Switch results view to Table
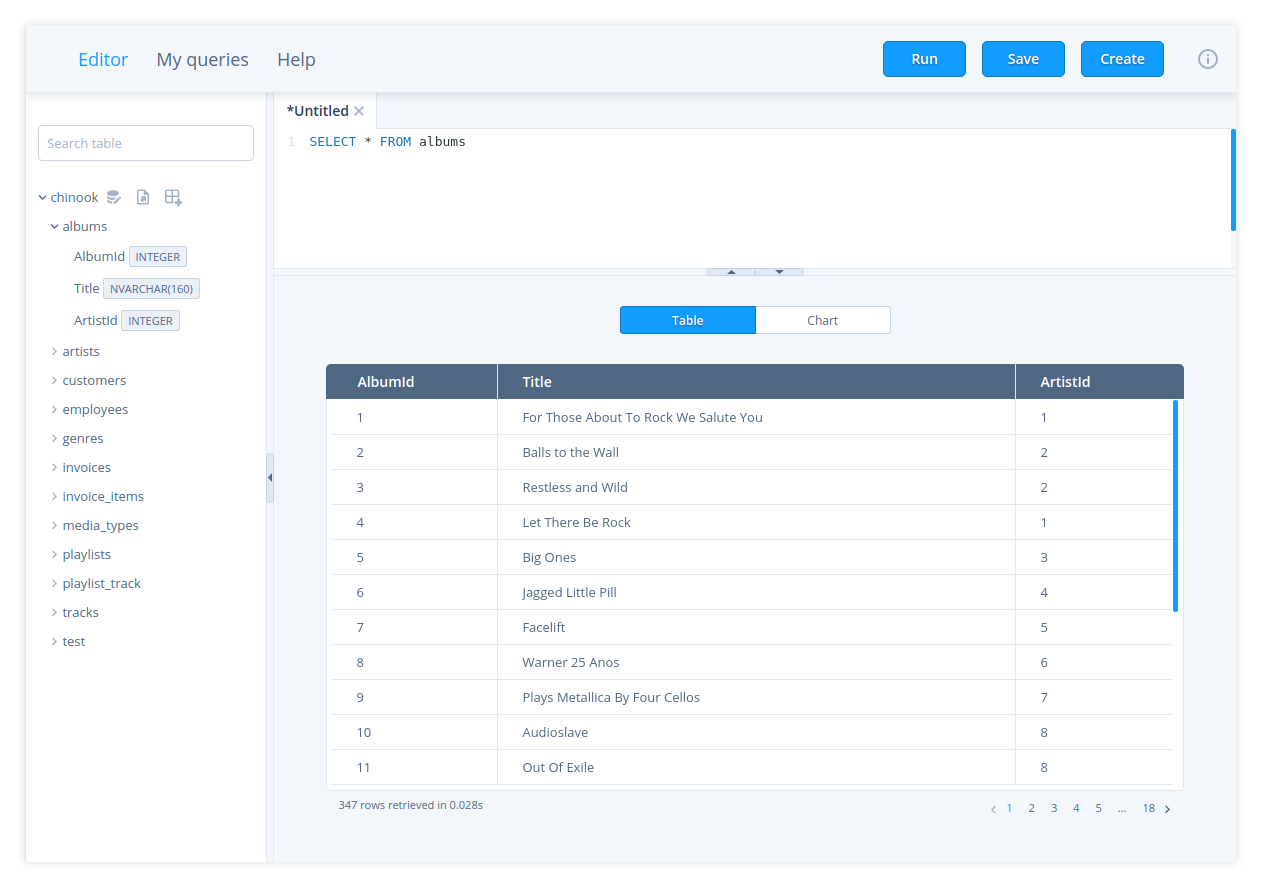Screen dimensions: 1261x887 (687, 320)
